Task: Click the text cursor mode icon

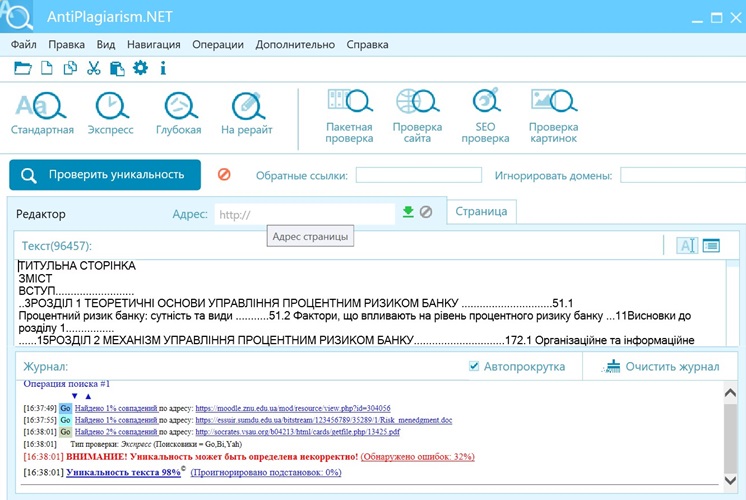Action: pos(687,245)
